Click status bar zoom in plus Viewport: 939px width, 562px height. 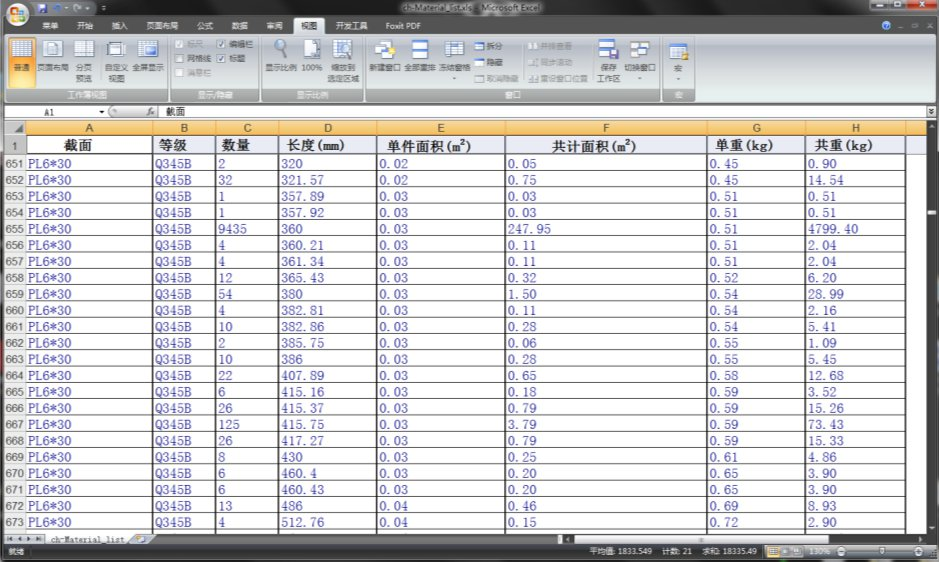click(x=918, y=551)
